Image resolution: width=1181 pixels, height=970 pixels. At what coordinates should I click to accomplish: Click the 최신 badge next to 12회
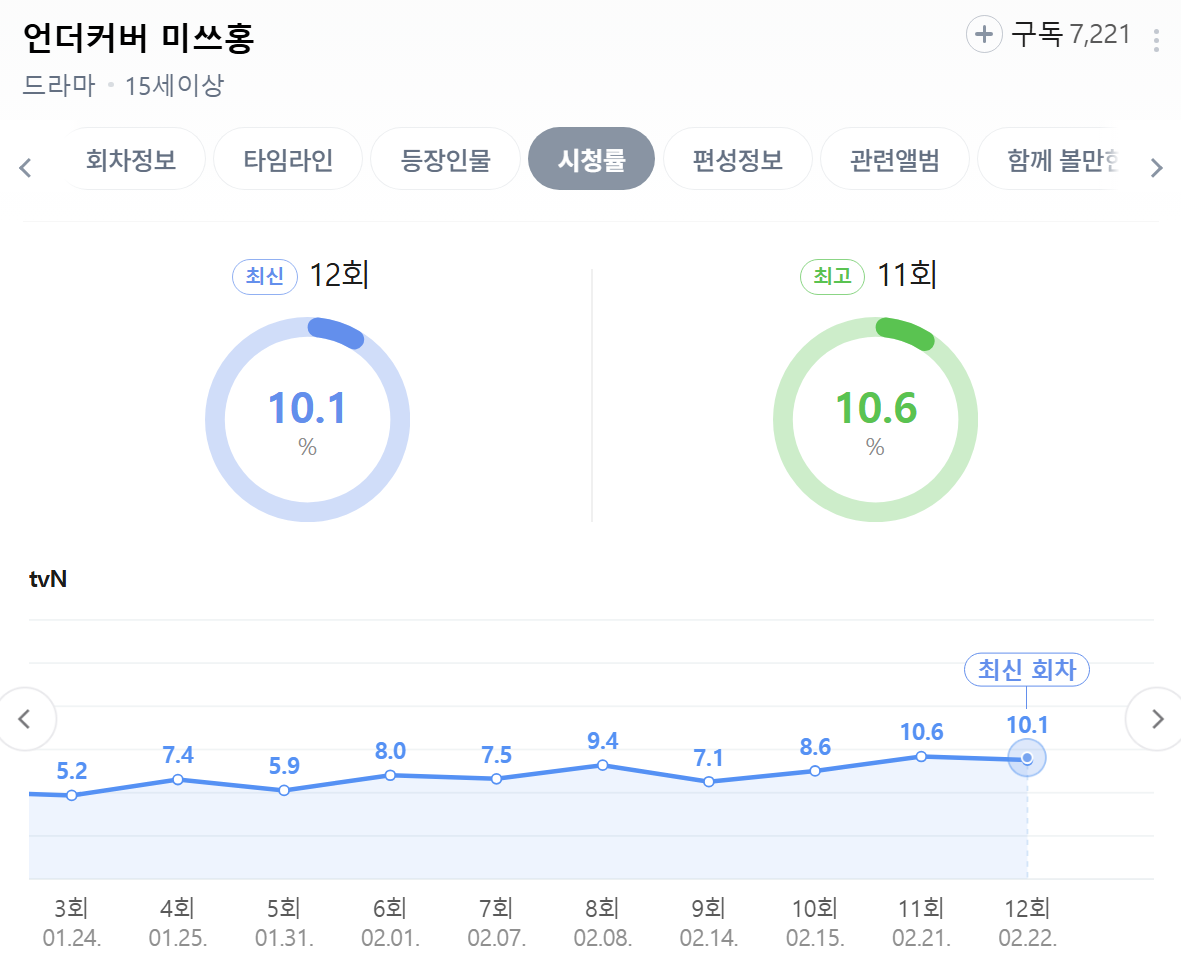pos(264,277)
